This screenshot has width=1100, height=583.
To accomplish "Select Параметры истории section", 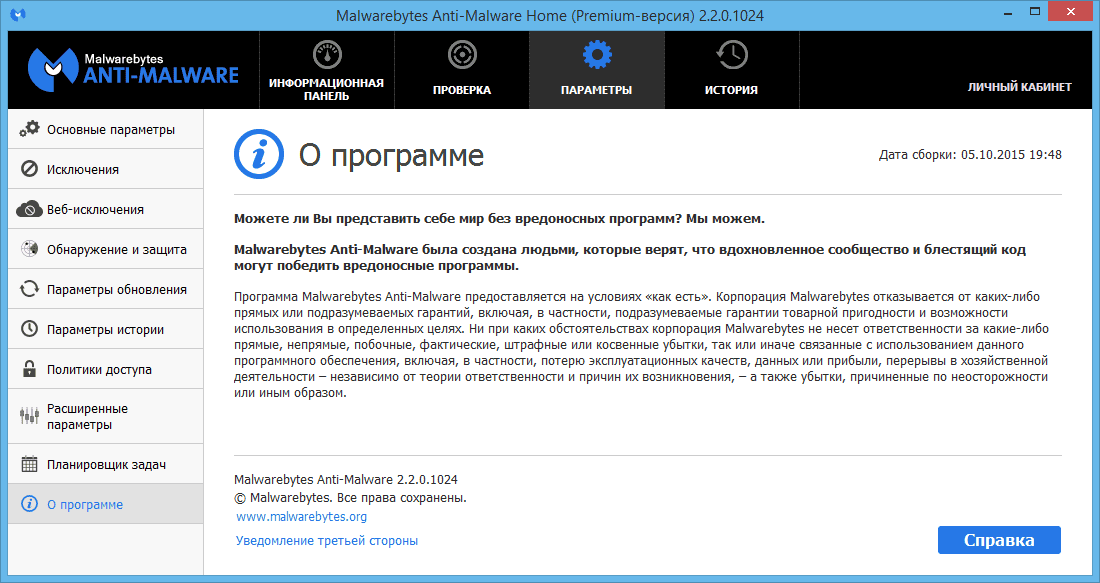I will (106, 329).
